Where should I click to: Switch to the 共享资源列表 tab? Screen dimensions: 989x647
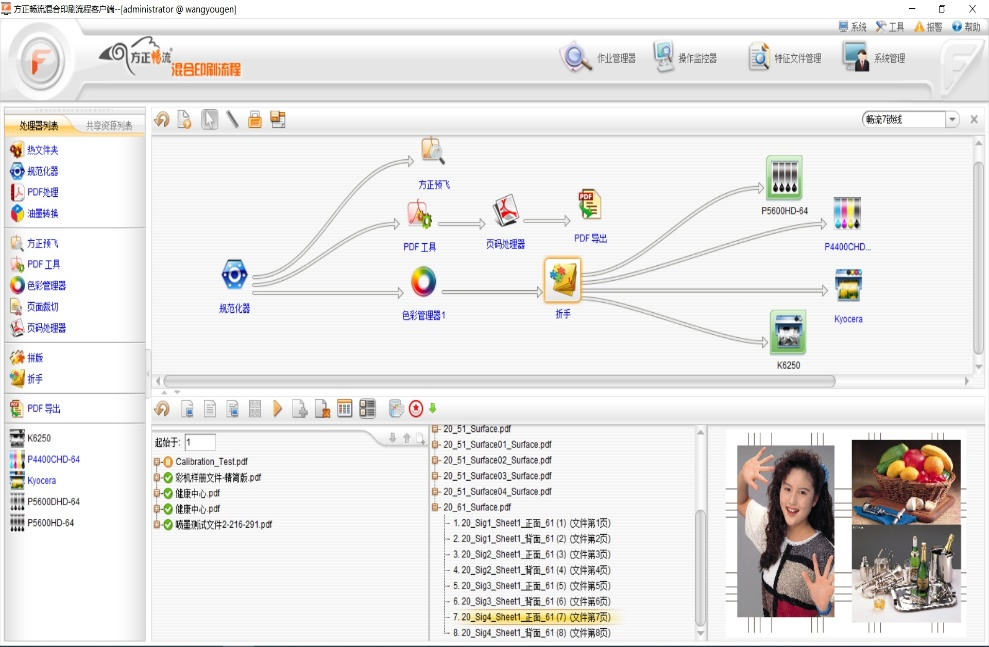(x=108, y=126)
